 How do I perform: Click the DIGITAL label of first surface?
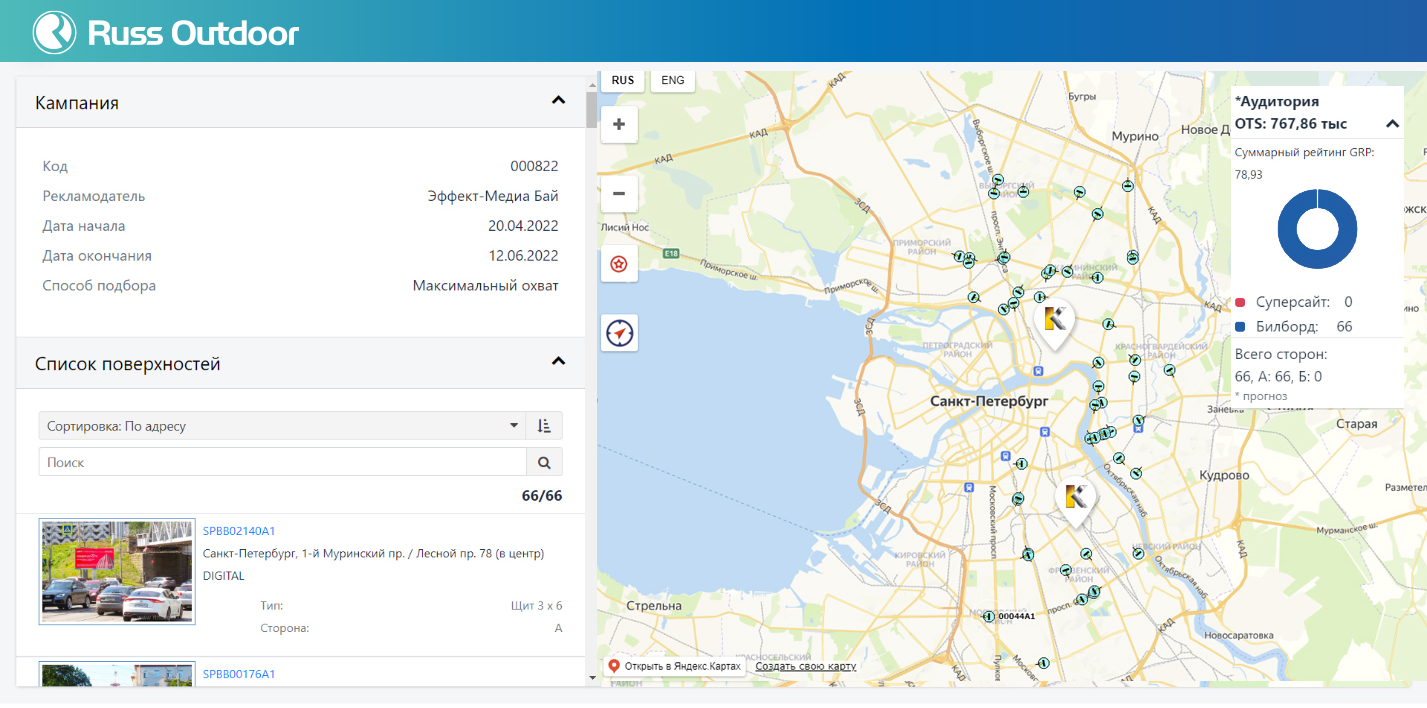pos(223,576)
